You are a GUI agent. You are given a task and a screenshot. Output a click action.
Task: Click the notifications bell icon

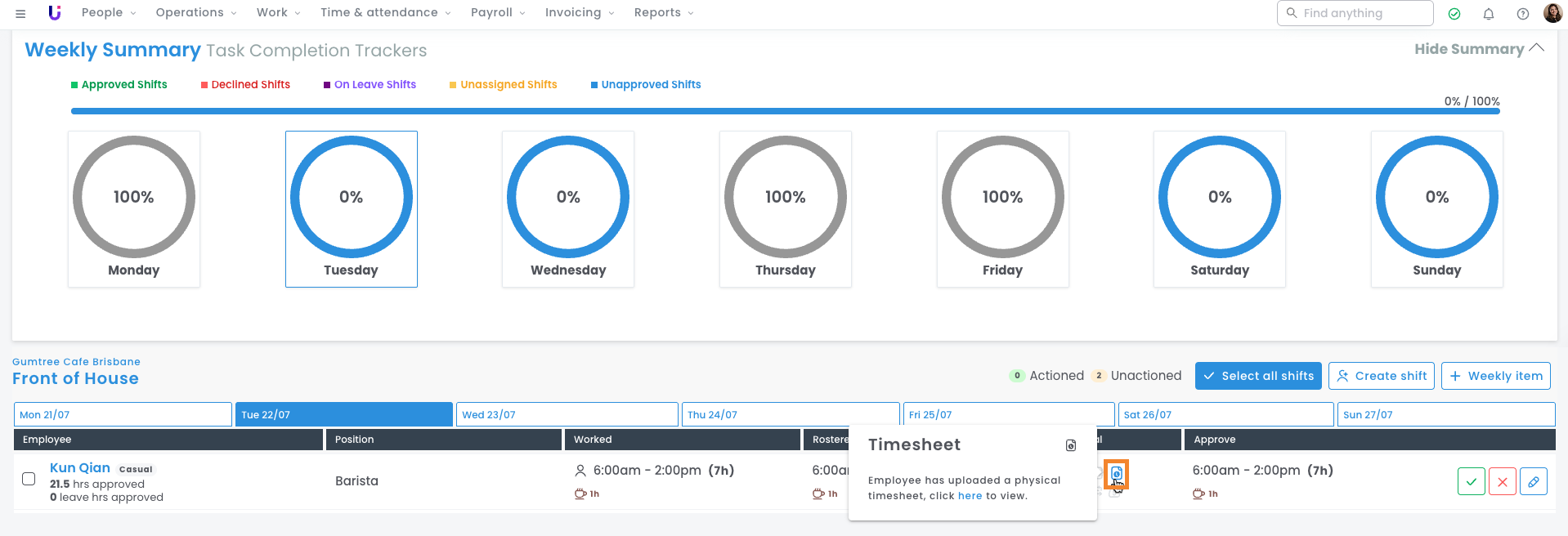click(1489, 13)
